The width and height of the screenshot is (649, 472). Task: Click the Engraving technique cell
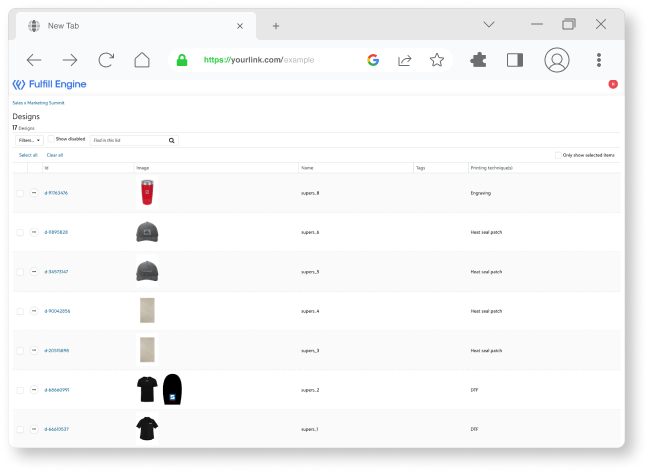[x=481, y=193]
